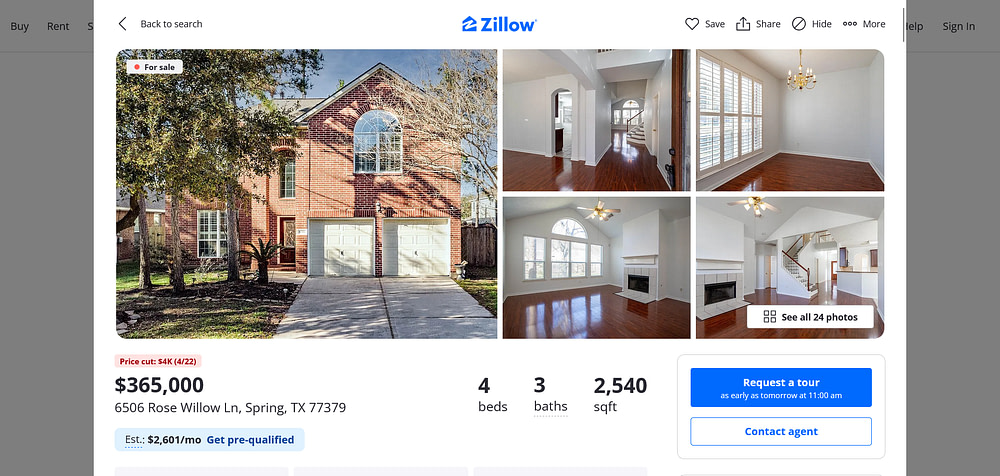The image size is (1000, 476).
Task: Open the living room arched-window photo
Action: point(596,267)
